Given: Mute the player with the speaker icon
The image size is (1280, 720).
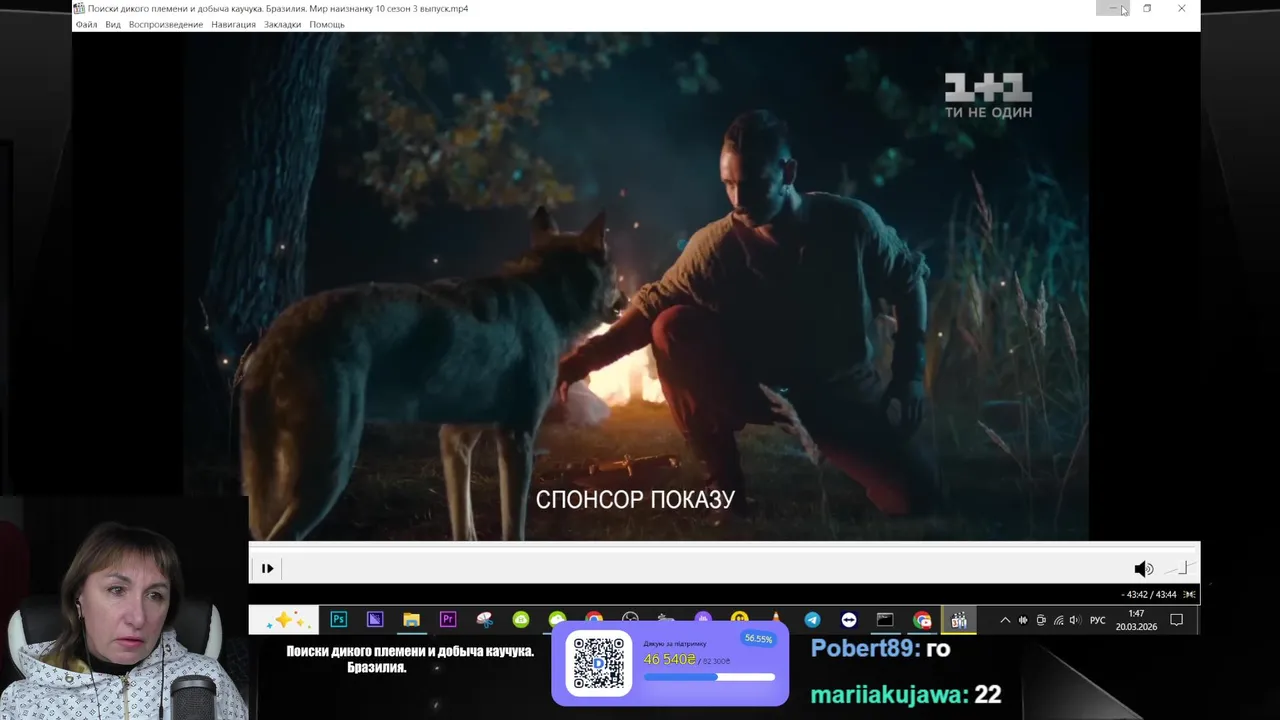Looking at the screenshot, I should click(x=1143, y=569).
